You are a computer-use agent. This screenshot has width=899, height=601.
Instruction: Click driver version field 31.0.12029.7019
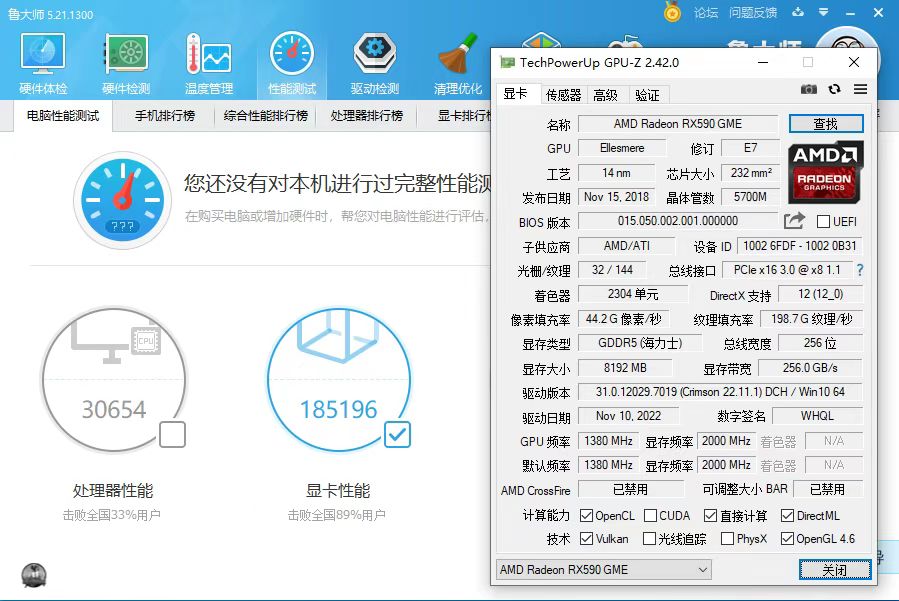coord(720,392)
